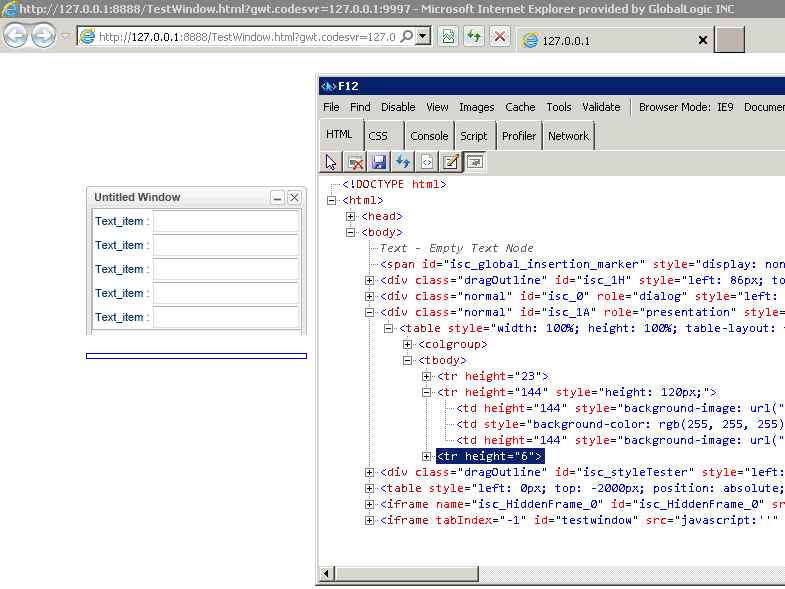Activate the select element by click tool
The width and height of the screenshot is (785, 589).
[x=333, y=162]
